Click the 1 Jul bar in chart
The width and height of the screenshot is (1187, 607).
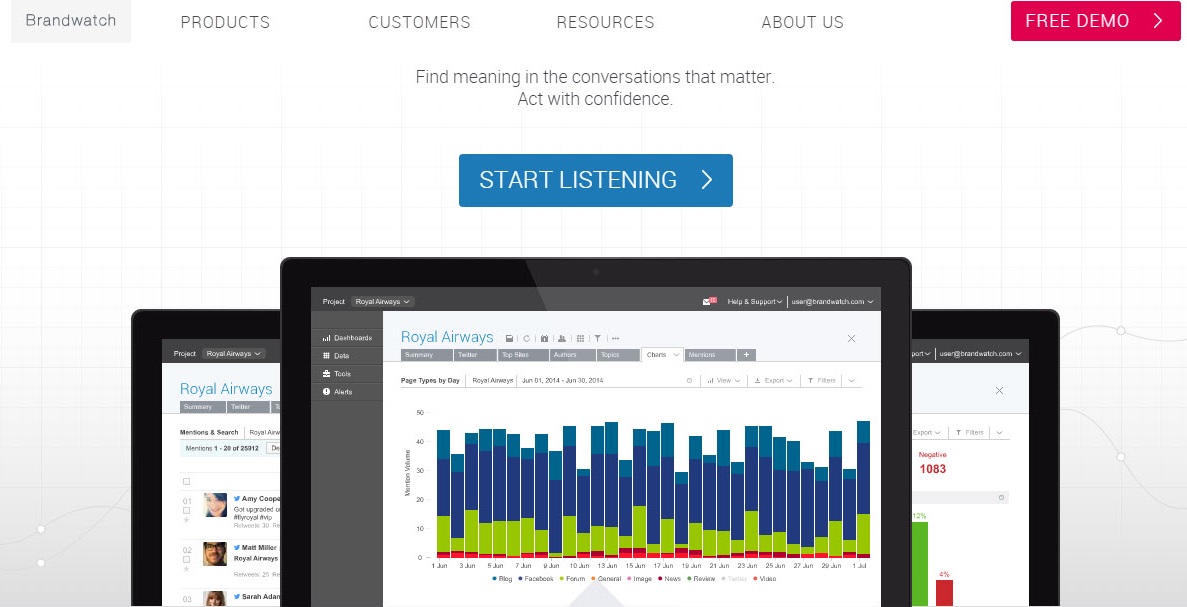coord(863,490)
